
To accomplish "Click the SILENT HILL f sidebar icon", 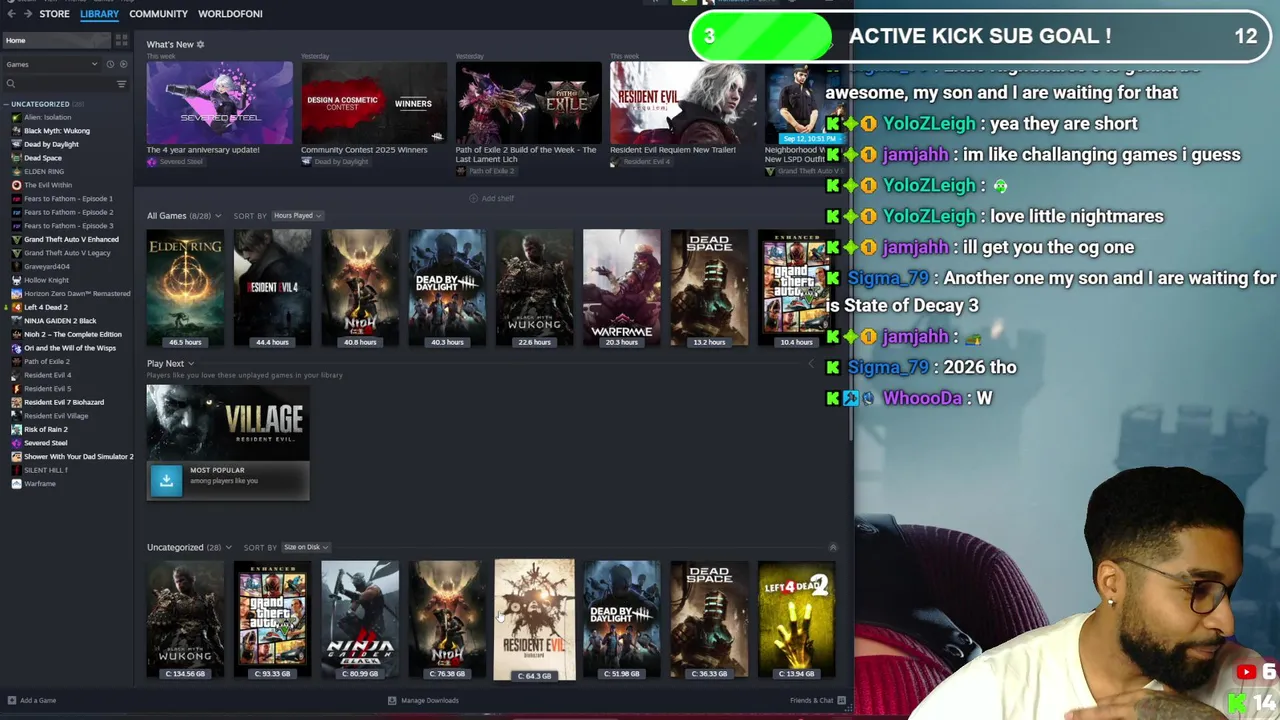I will point(16,470).
